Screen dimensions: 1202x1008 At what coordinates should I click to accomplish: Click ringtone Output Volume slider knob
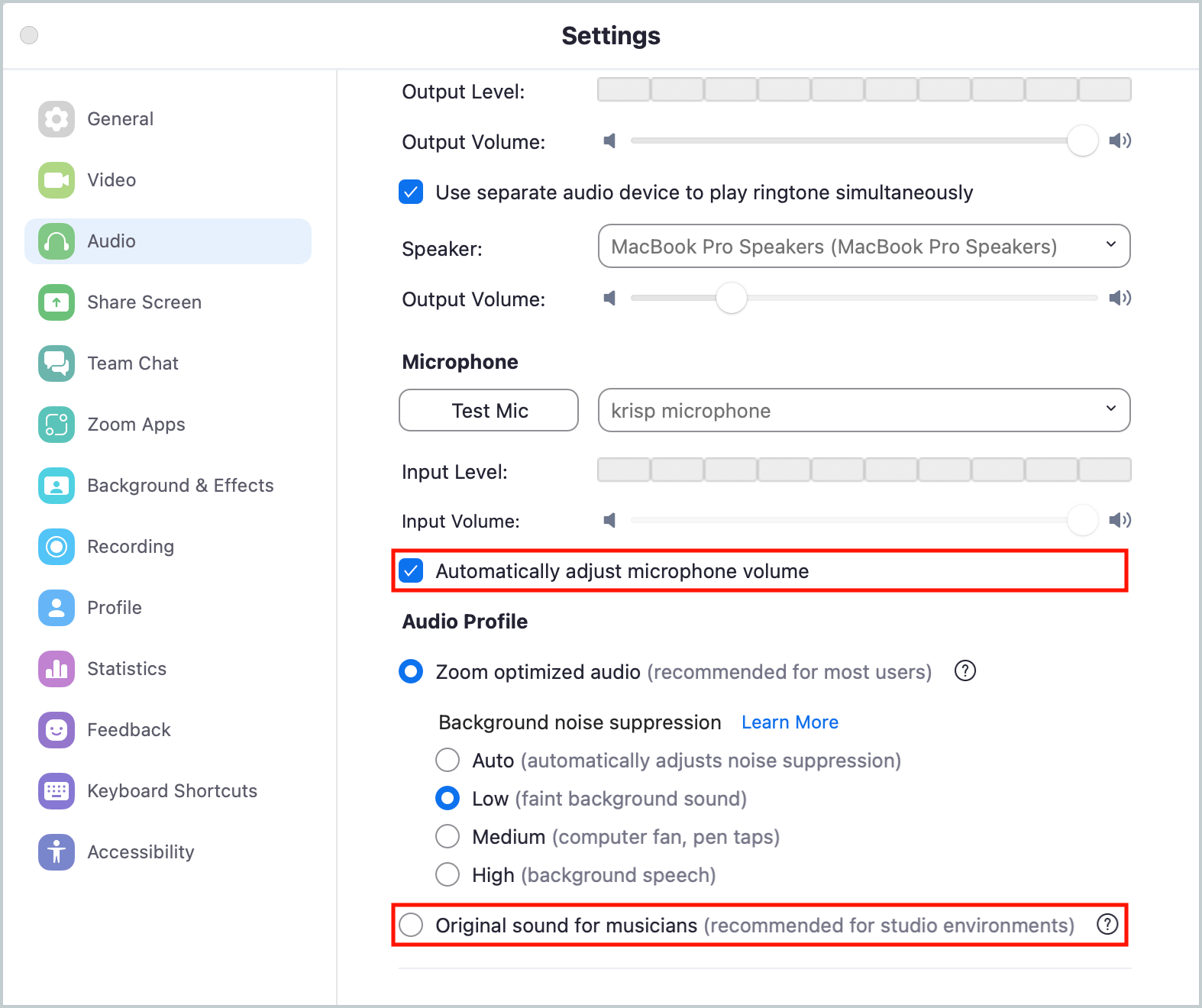tap(1082, 141)
